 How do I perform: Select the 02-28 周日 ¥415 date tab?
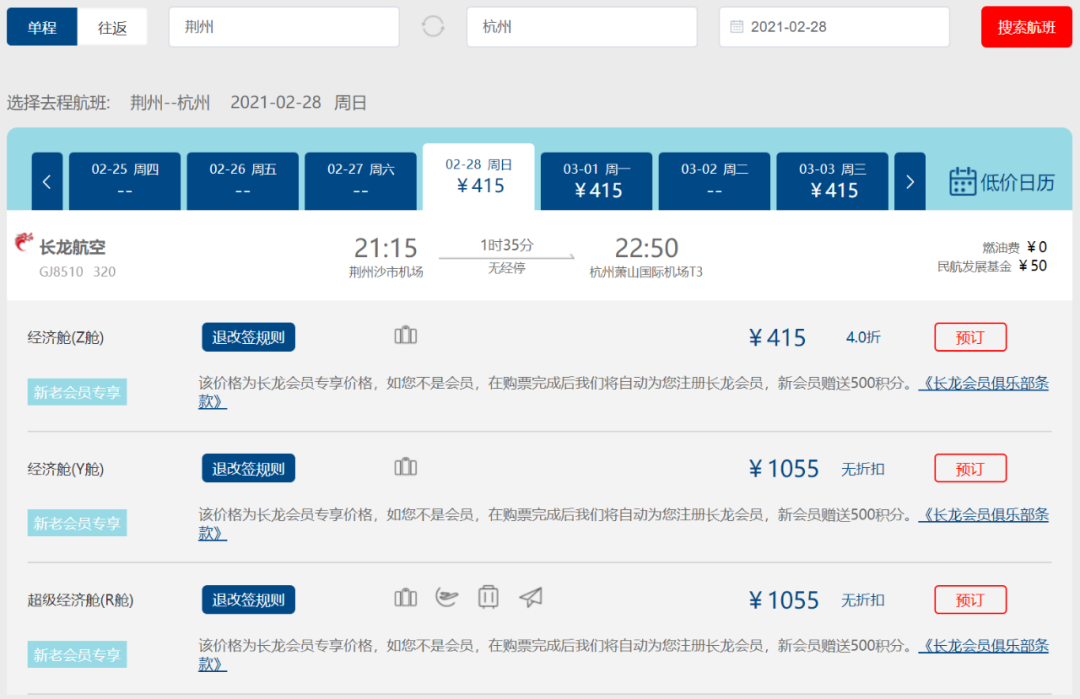click(479, 177)
